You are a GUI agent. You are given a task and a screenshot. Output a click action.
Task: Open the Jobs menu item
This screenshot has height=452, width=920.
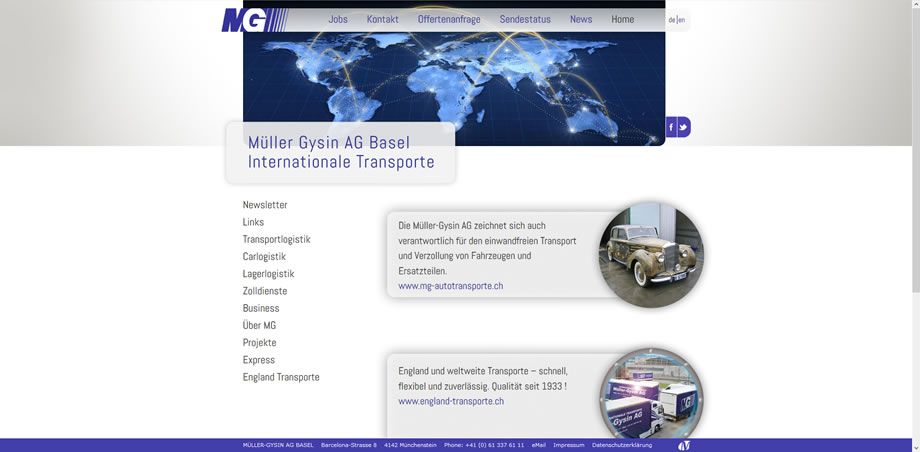coord(338,19)
